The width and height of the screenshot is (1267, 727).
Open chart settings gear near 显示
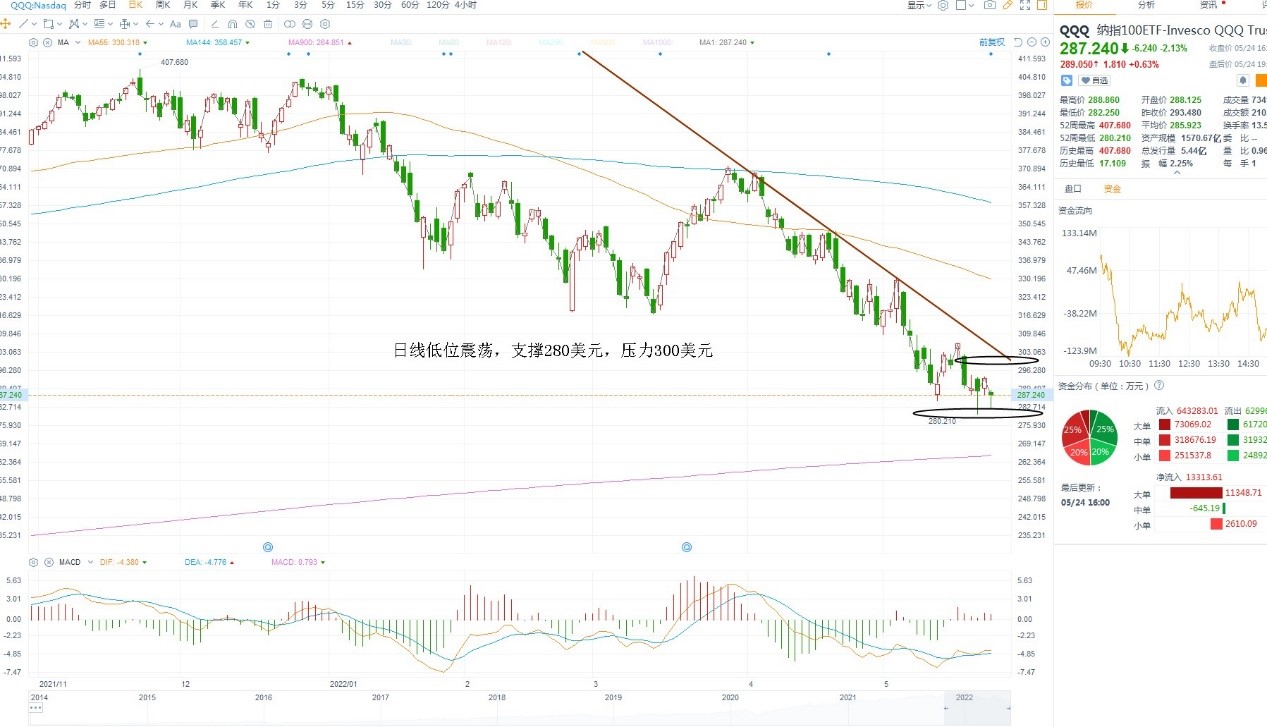point(943,5)
